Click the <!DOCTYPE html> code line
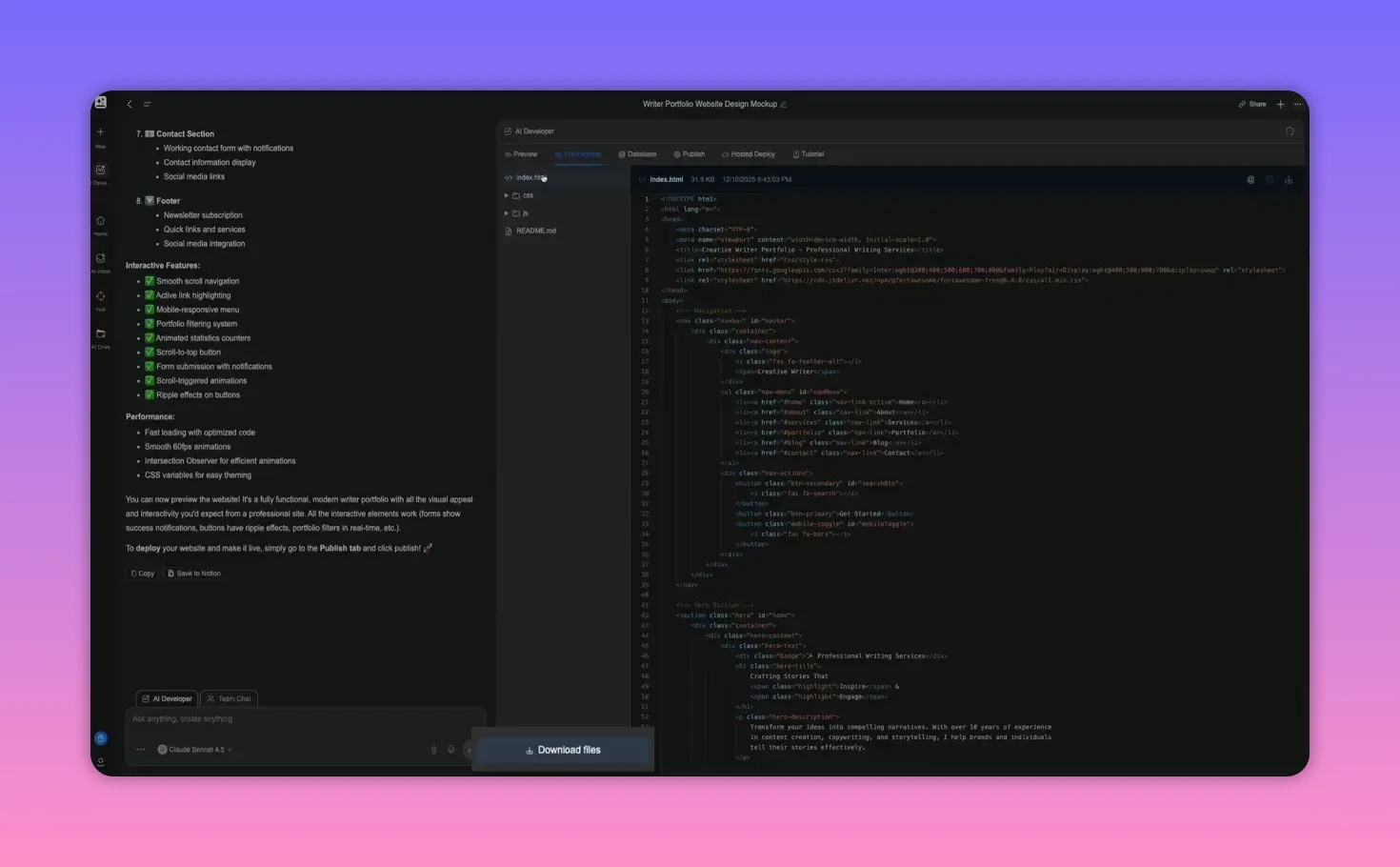 (689, 199)
